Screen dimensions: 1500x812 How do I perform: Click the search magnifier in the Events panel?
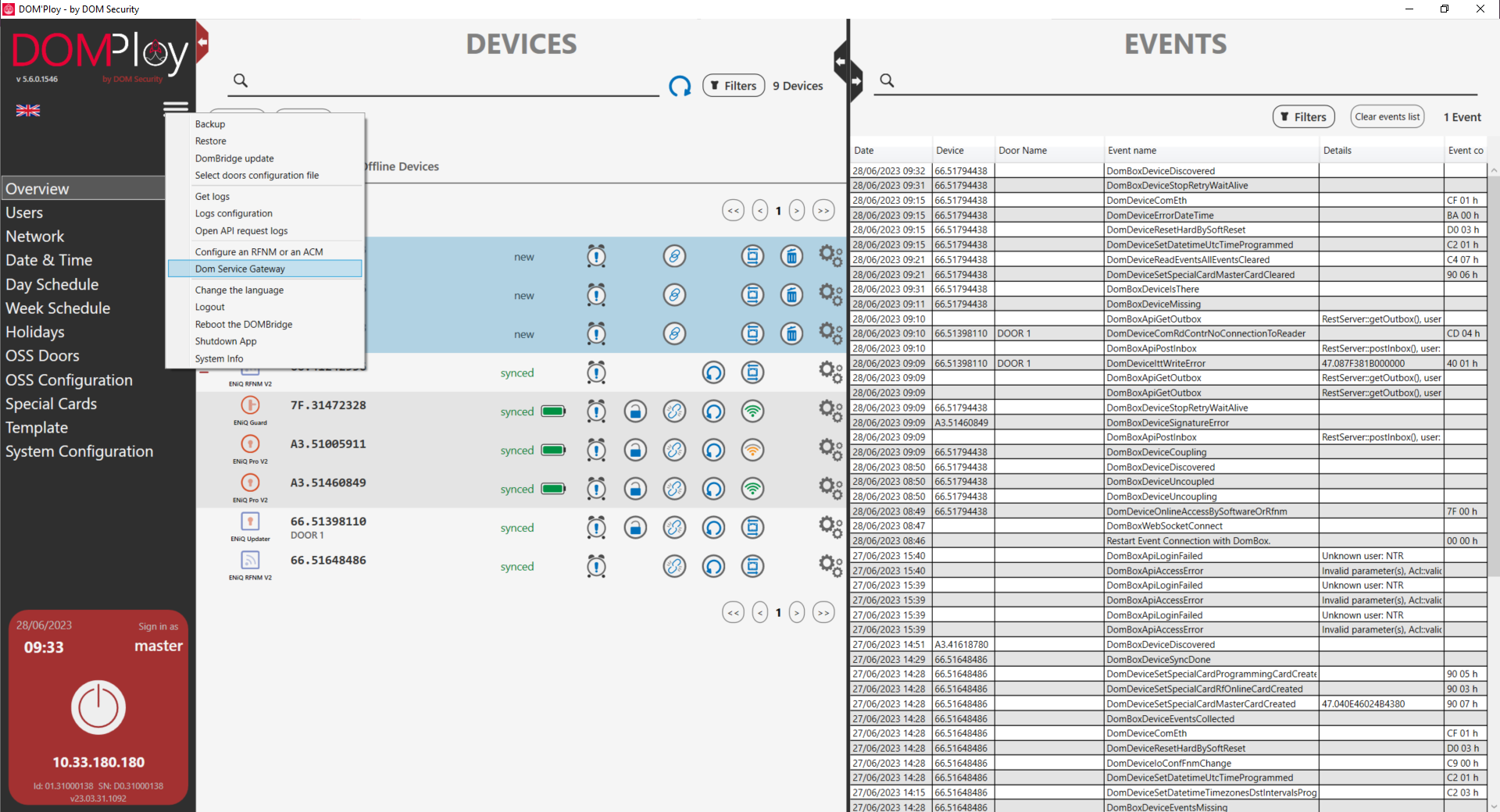point(887,80)
